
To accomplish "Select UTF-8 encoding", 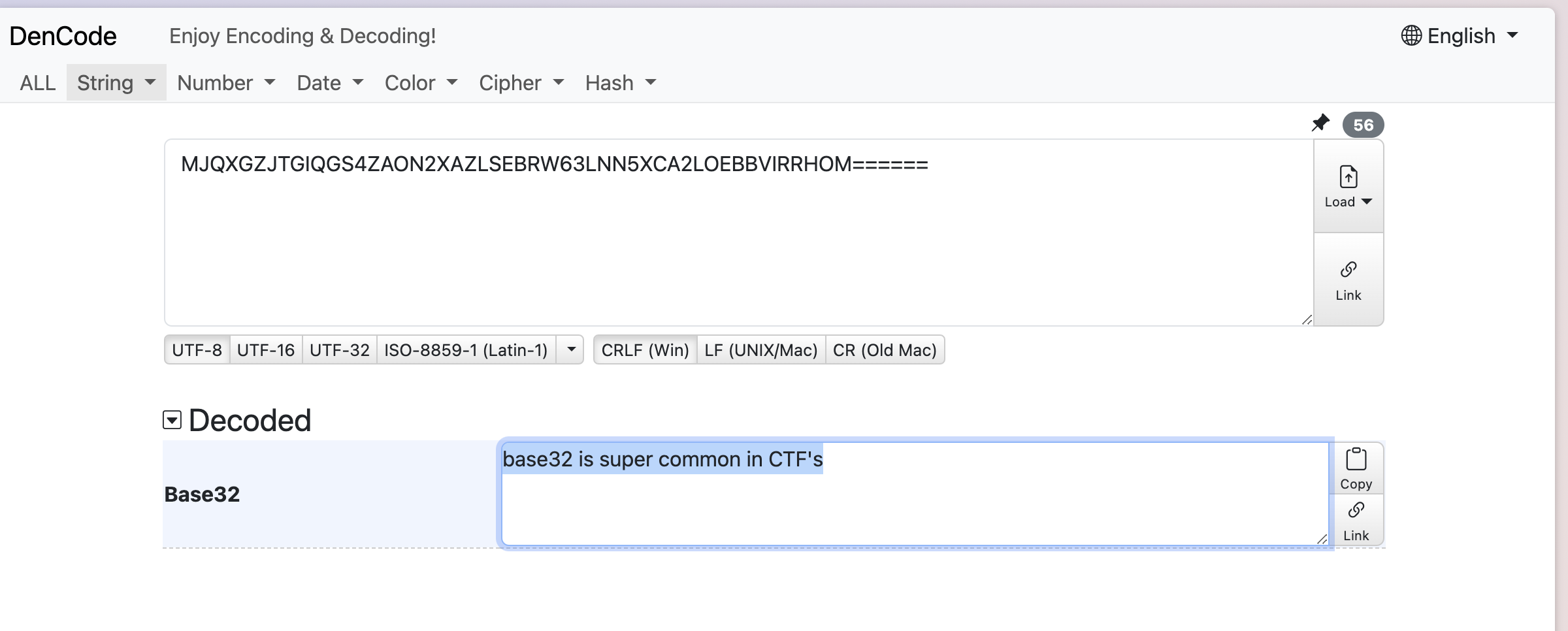I will tap(197, 350).
